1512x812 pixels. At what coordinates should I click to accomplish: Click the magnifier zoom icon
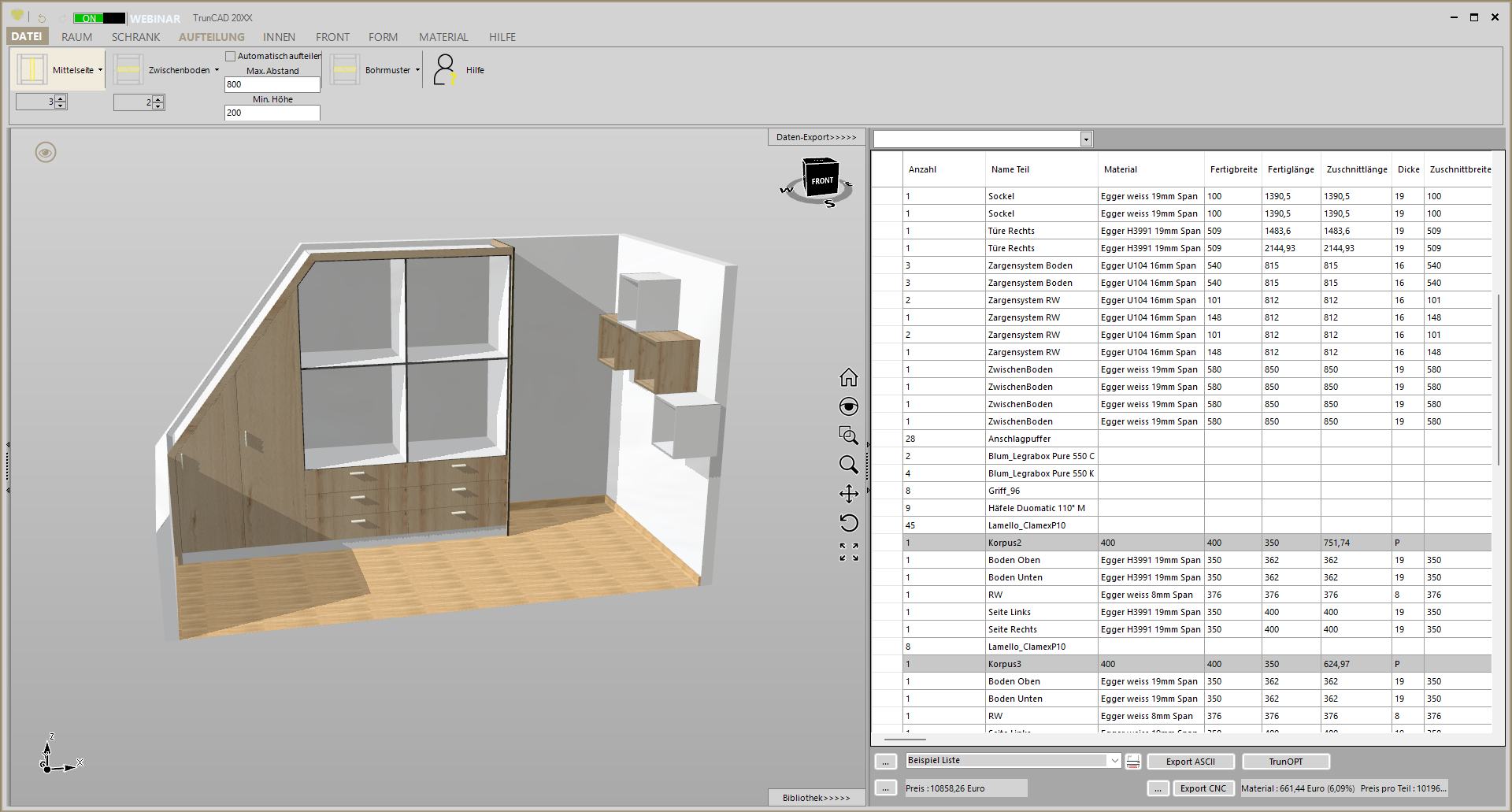[848, 465]
